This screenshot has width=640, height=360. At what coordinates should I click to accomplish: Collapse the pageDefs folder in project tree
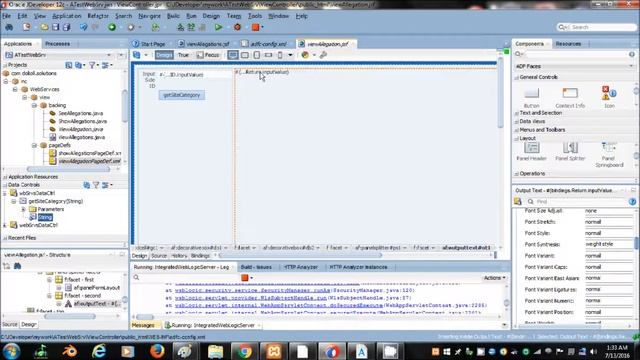click(x=34, y=145)
